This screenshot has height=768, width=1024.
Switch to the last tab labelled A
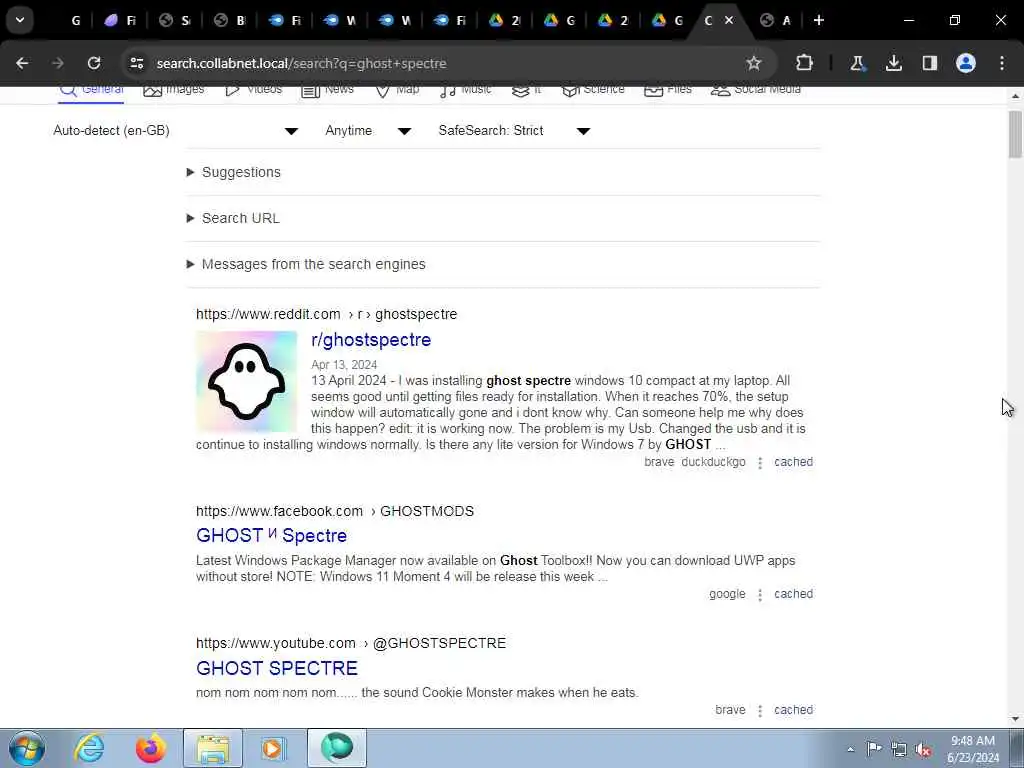(x=776, y=20)
